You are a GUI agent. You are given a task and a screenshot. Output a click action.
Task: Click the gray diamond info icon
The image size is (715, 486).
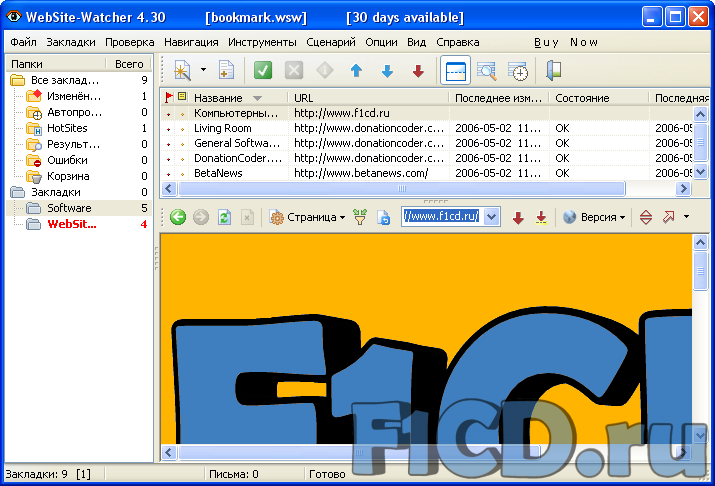[x=325, y=71]
